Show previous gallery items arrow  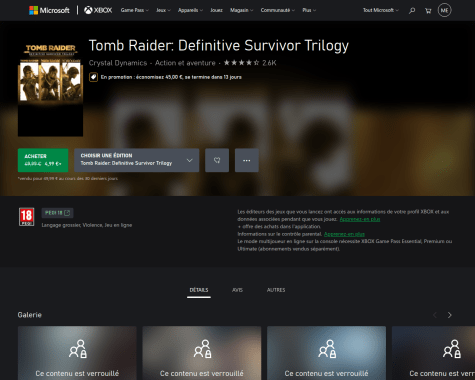tap(435, 315)
